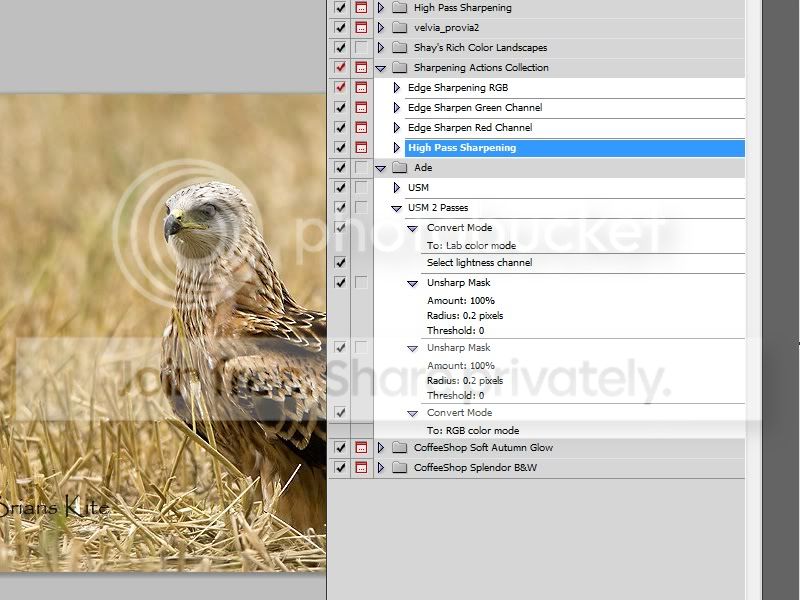Select the Edge Sharpening RGB action

[458, 88]
